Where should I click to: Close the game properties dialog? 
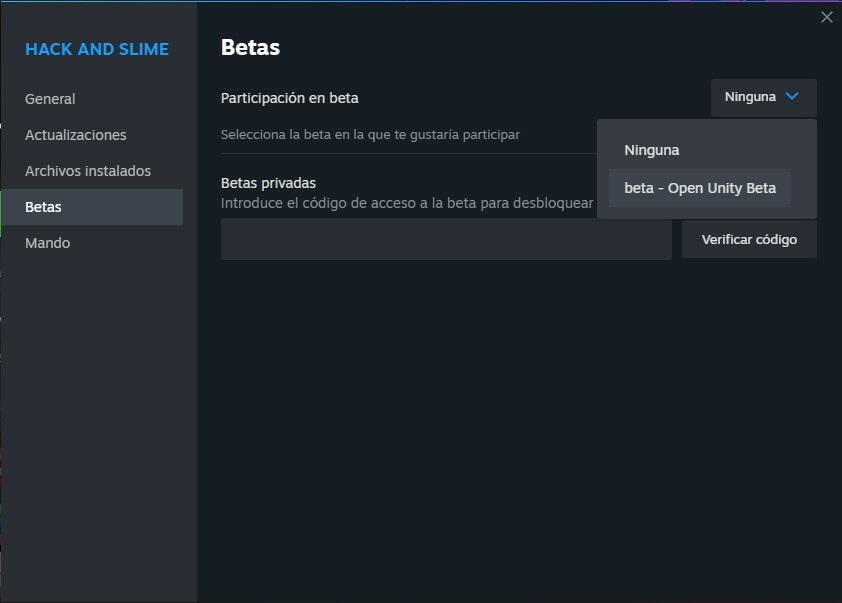point(827,17)
